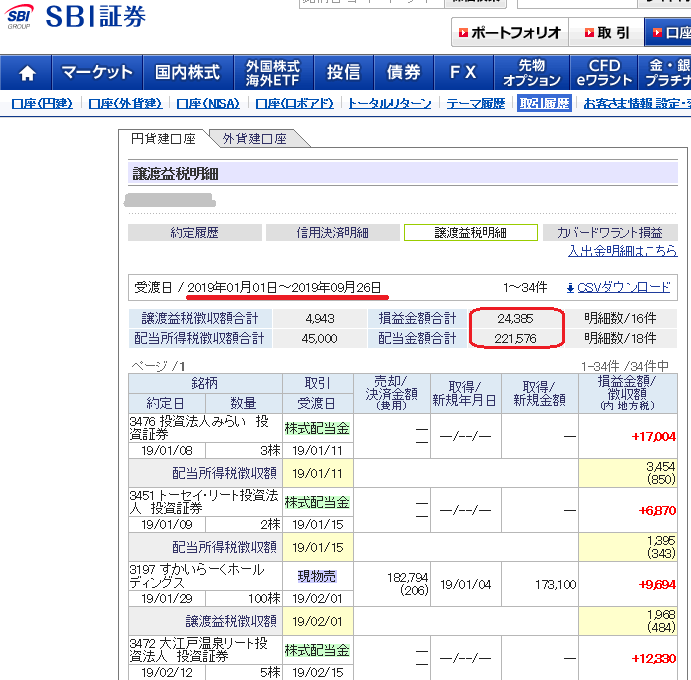Open お客さま情報 設定 link

coord(637,104)
